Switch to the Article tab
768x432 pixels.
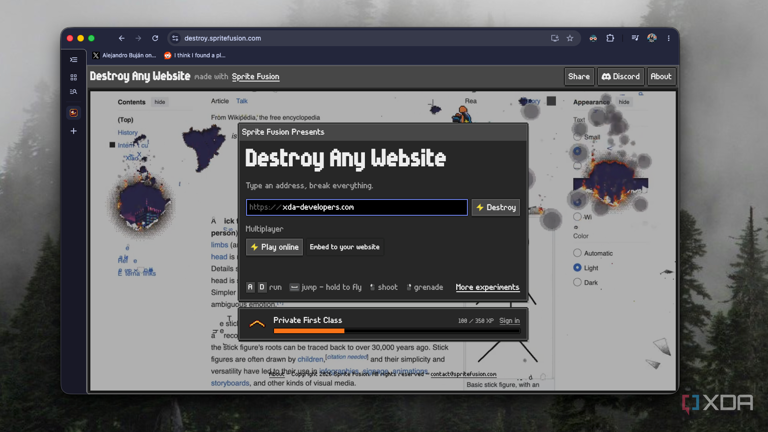click(220, 101)
